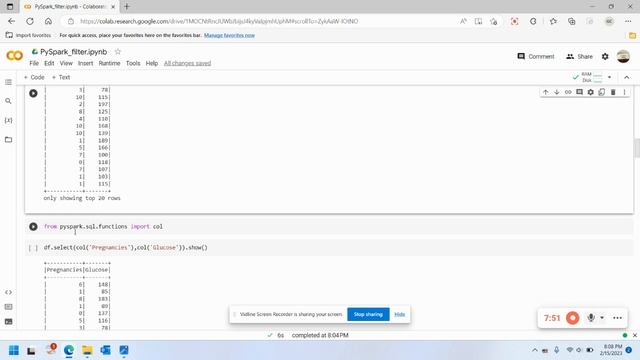Toggle read aloud in the address bar
The height and width of the screenshot is (360, 640).
tap(463, 21)
